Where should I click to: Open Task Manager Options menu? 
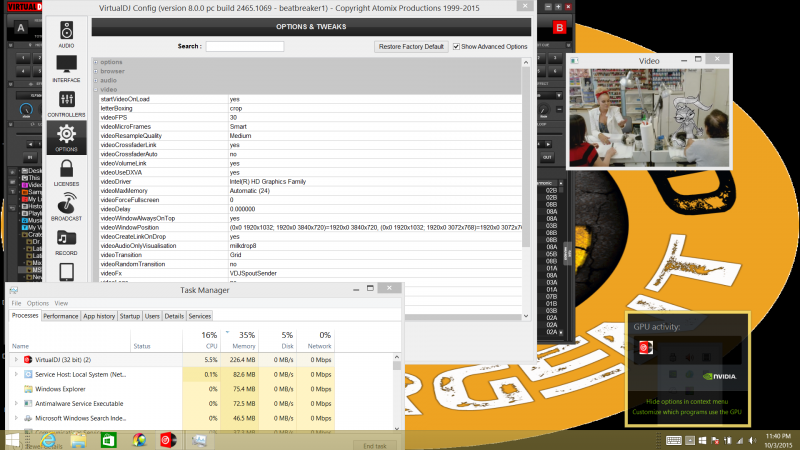(38, 303)
